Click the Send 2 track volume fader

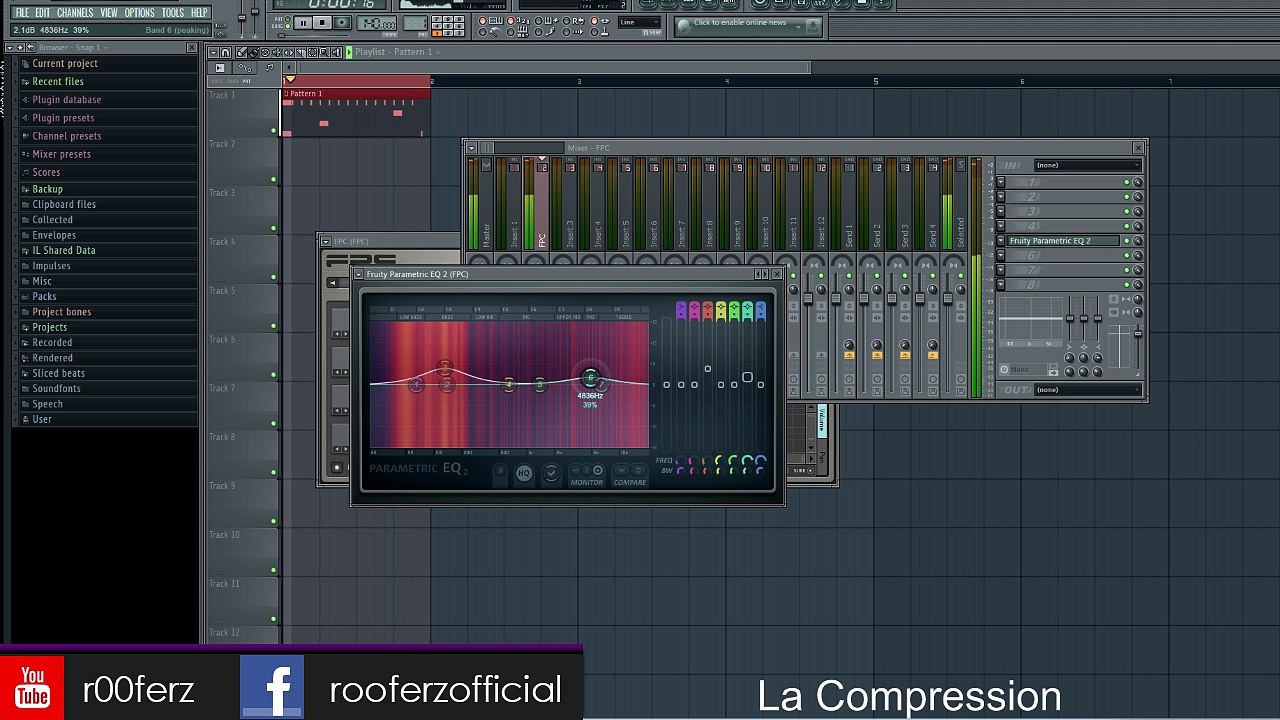point(864,298)
